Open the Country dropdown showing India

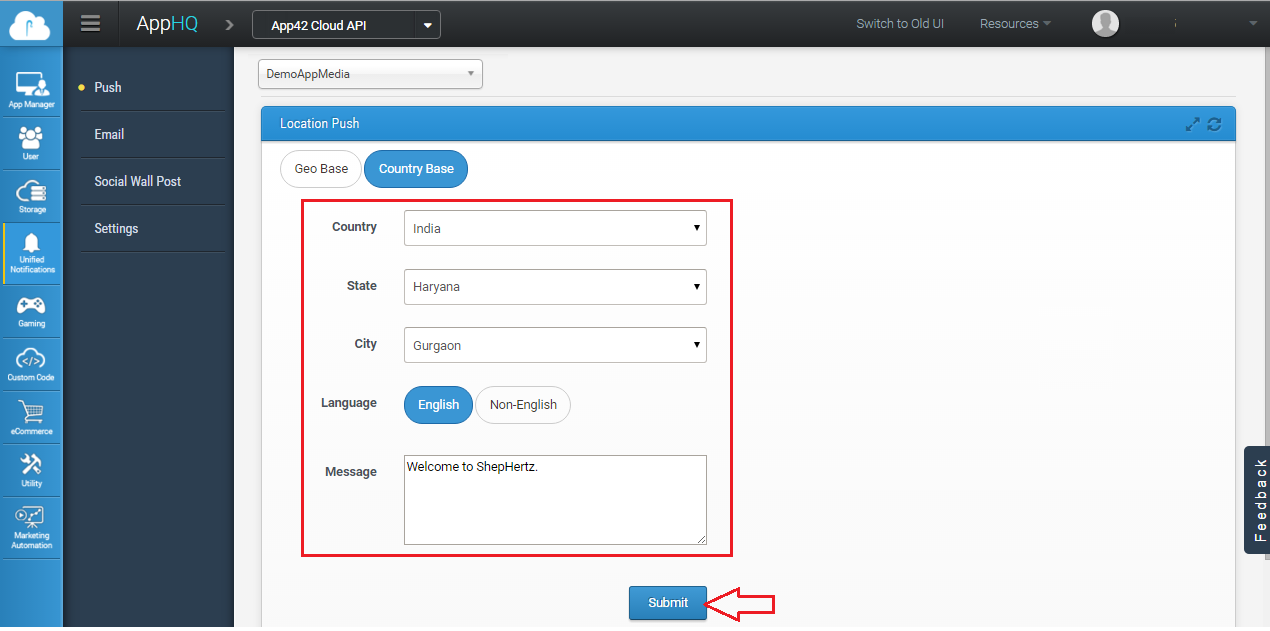555,228
